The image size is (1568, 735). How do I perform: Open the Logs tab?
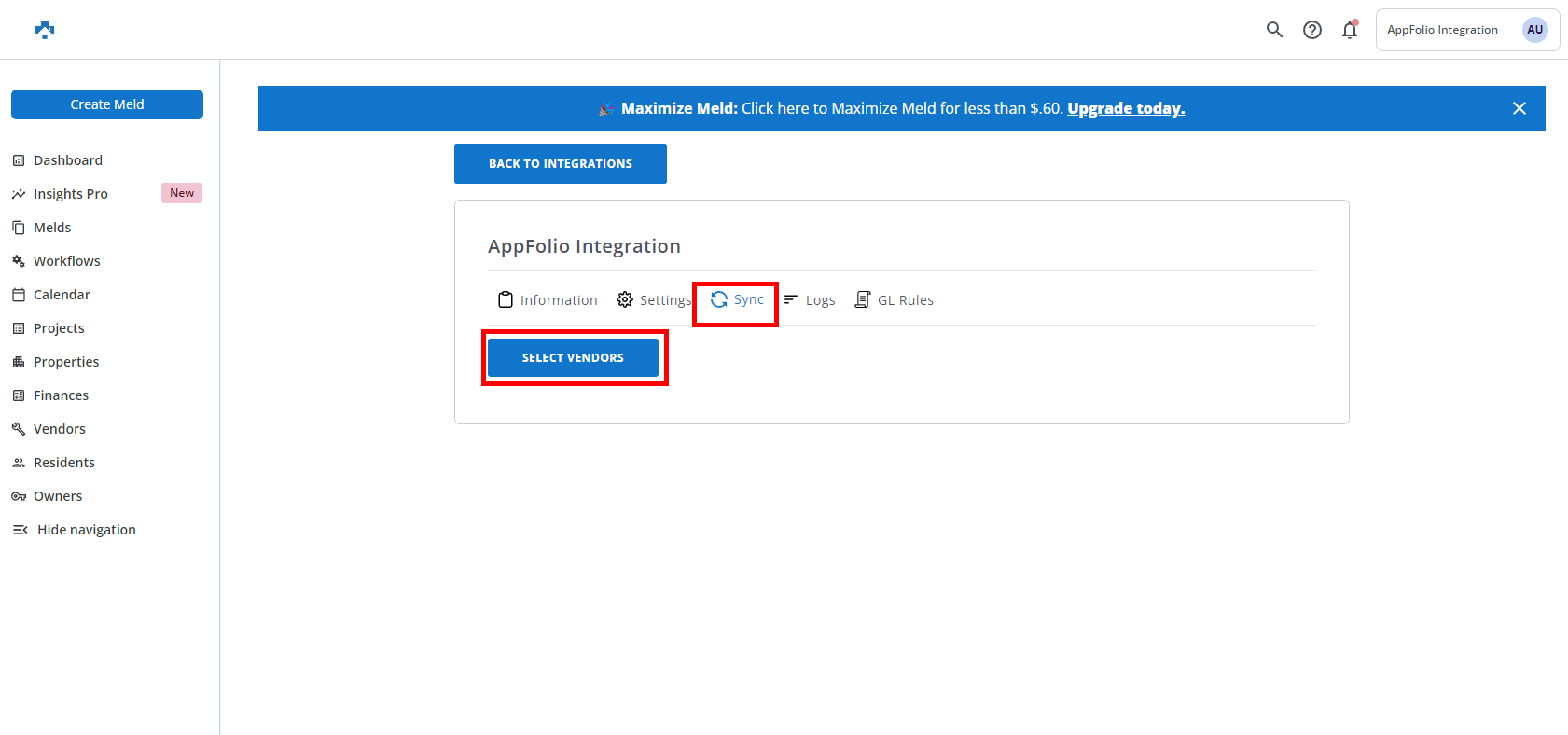click(x=810, y=300)
